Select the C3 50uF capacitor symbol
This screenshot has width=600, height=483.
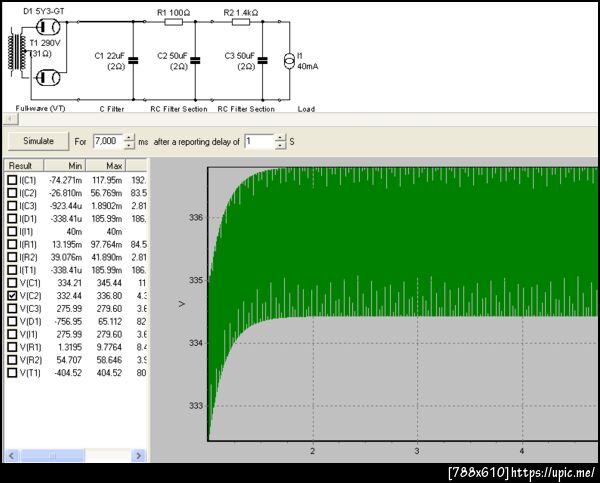point(262,60)
